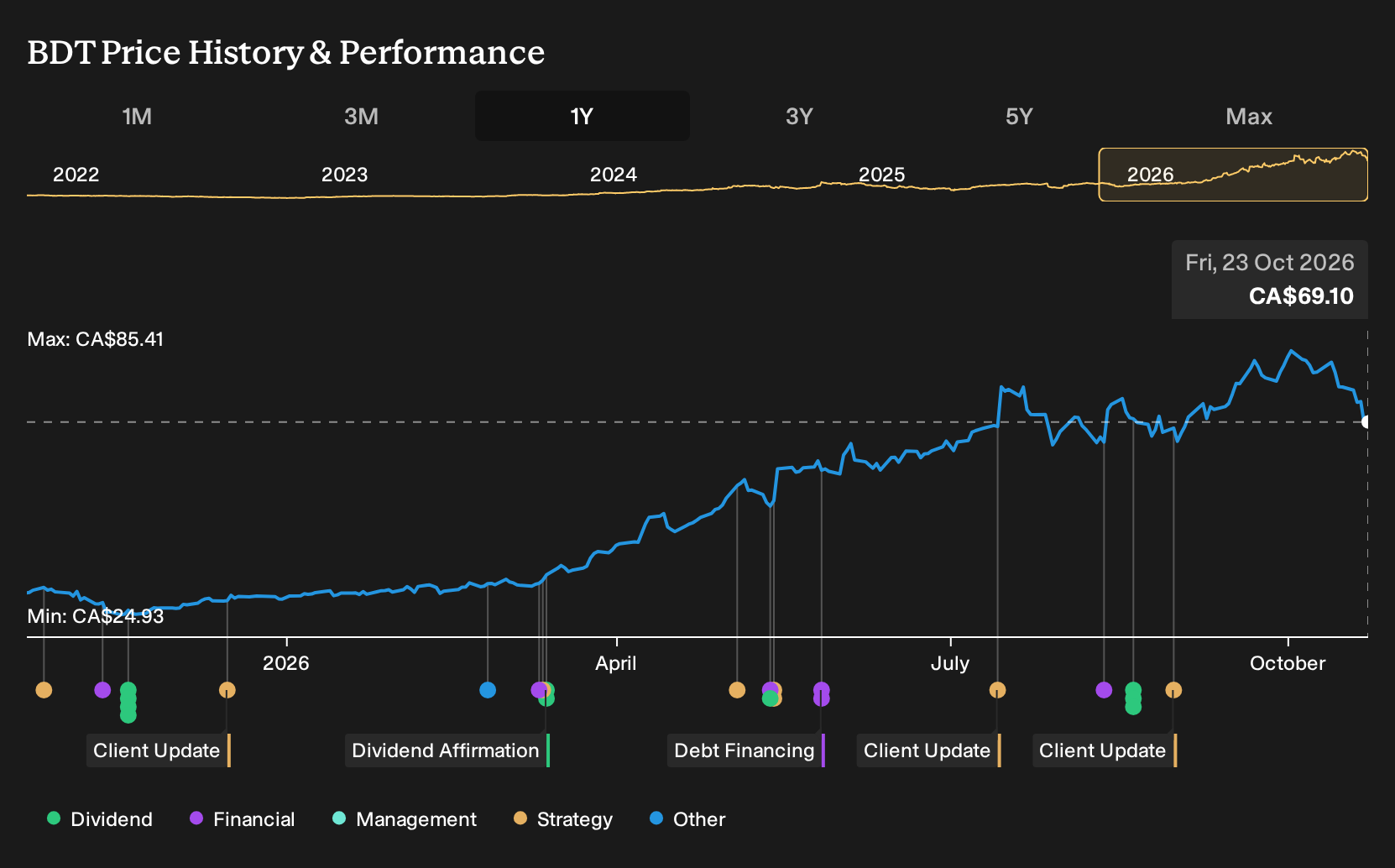Click orange marker above first Client Update
This screenshot has width=1395, height=868.
(x=227, y=690)
